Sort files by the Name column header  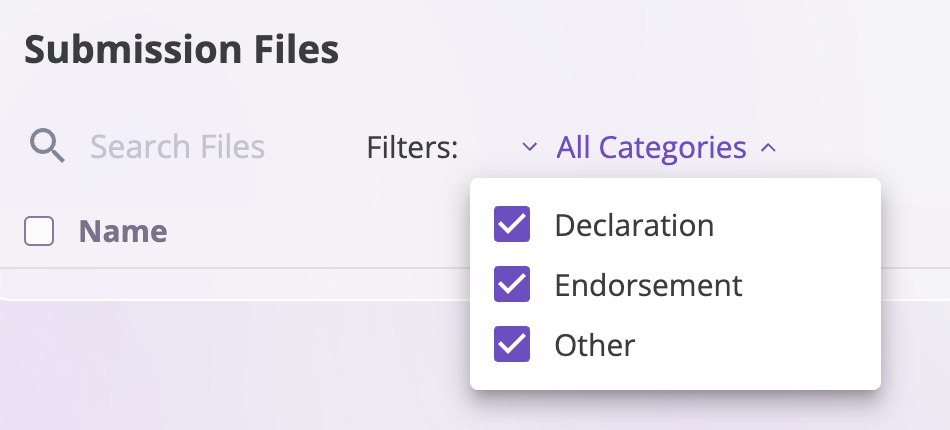click(123, 231)
